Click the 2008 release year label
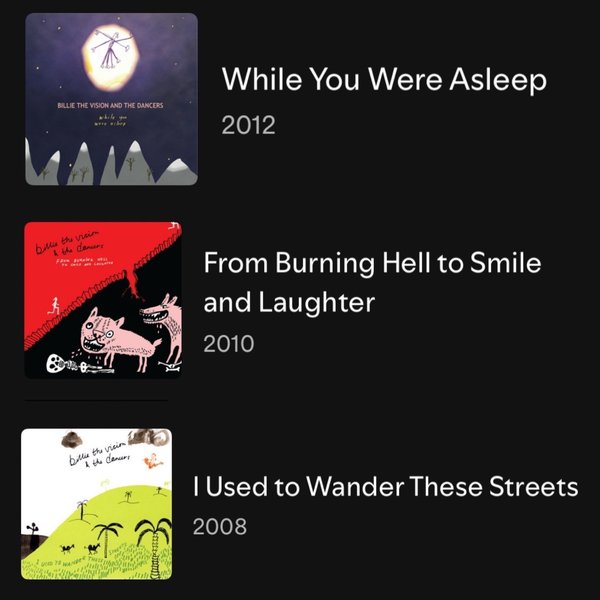600x600 pixels. [x=220, y=526]
